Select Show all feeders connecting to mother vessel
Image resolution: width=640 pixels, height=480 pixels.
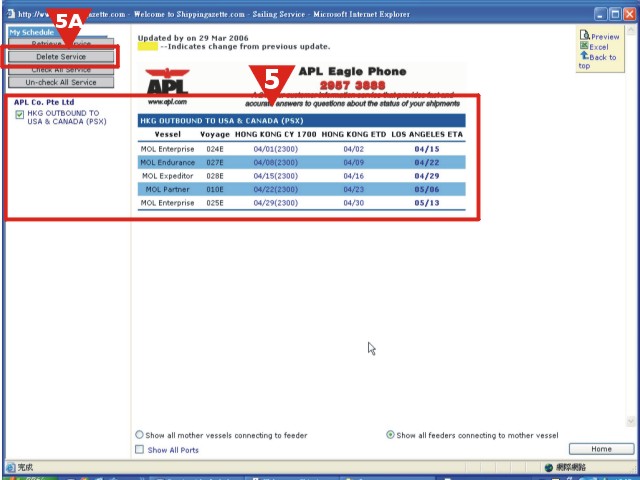pyautogui.click(x=390, y=435)
